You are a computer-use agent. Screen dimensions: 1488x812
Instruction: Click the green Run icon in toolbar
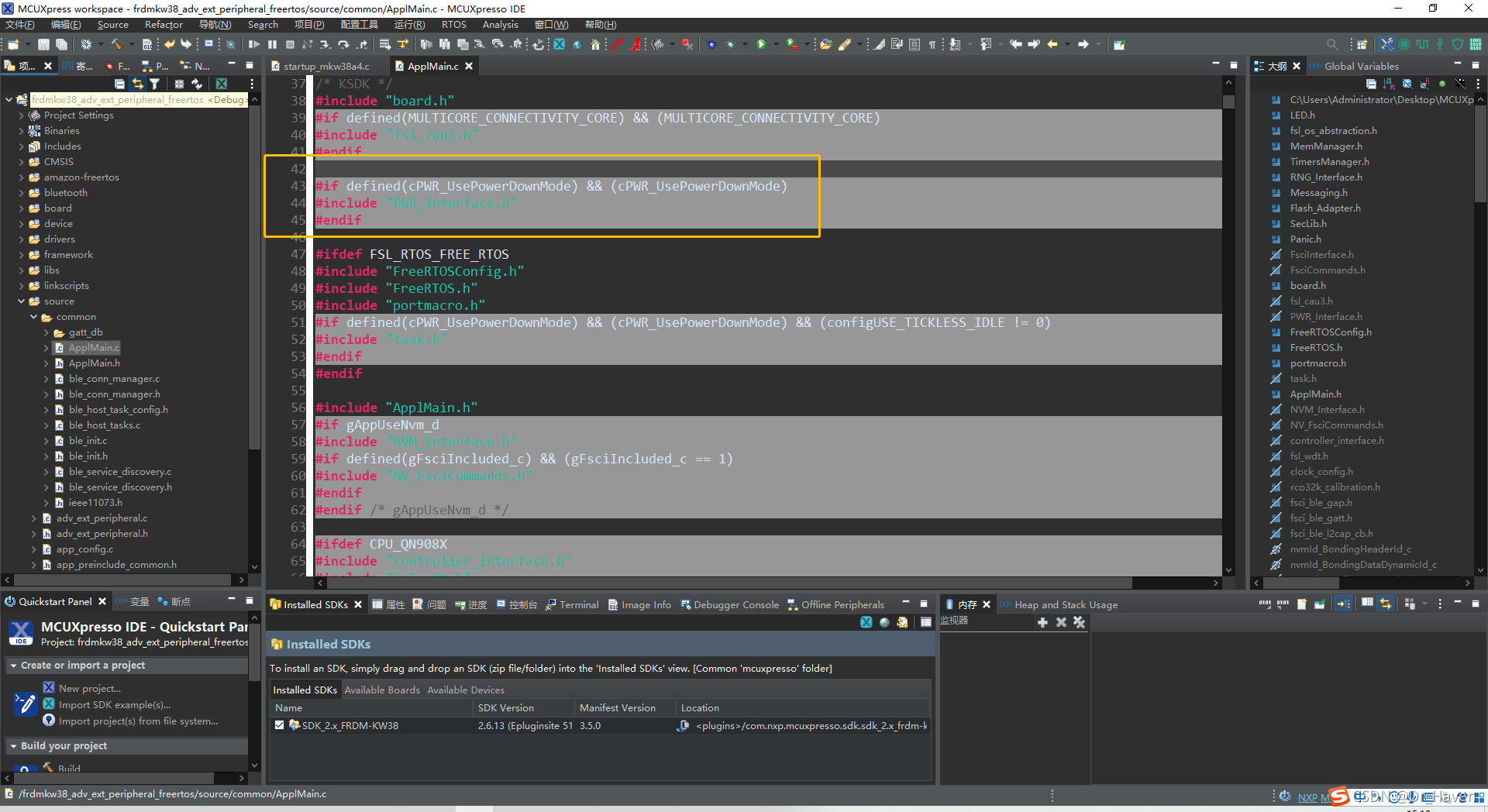(x=761, y=45)
